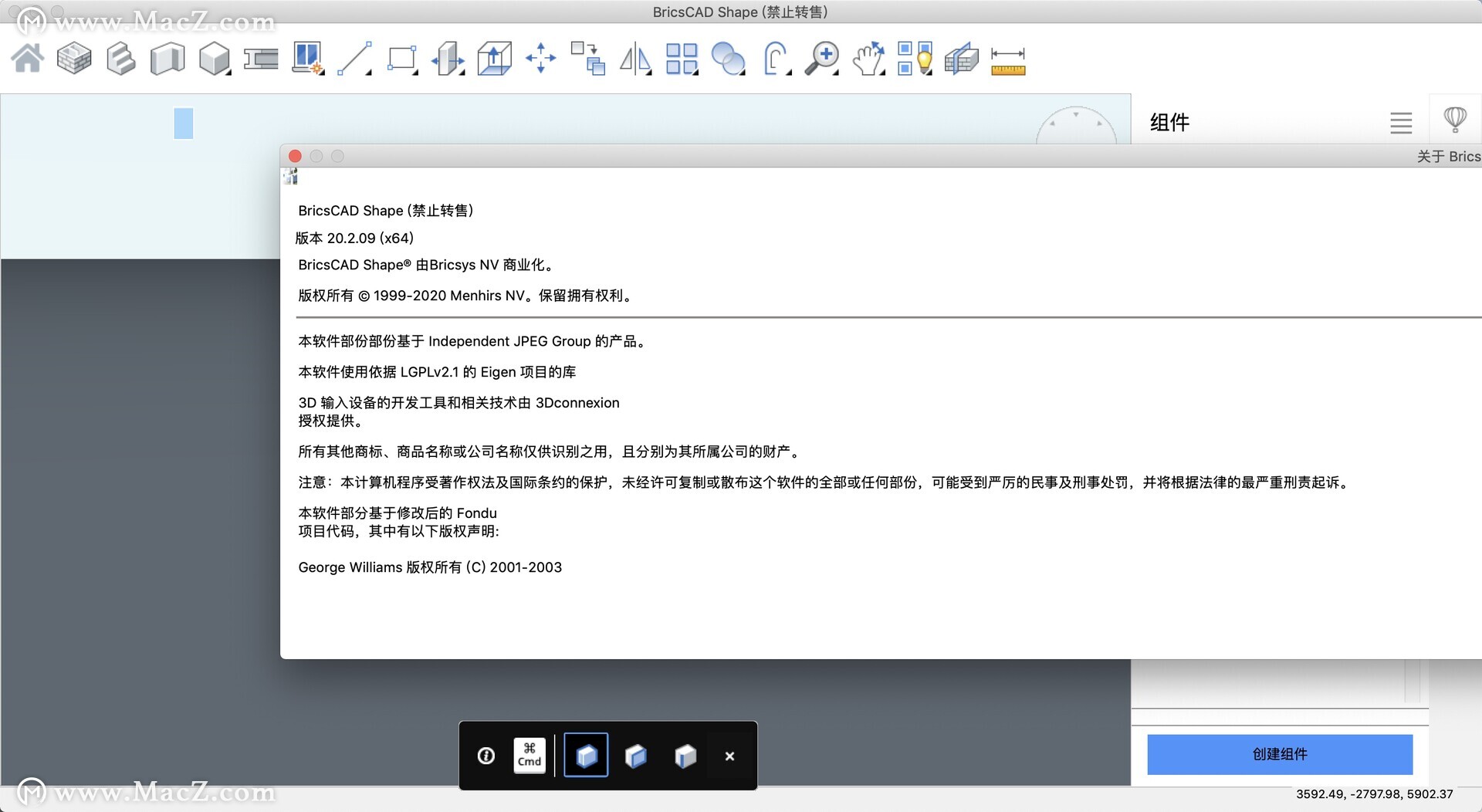Select the Copy objects tool
1482x812 pixels.
click(x=588, y=59)
